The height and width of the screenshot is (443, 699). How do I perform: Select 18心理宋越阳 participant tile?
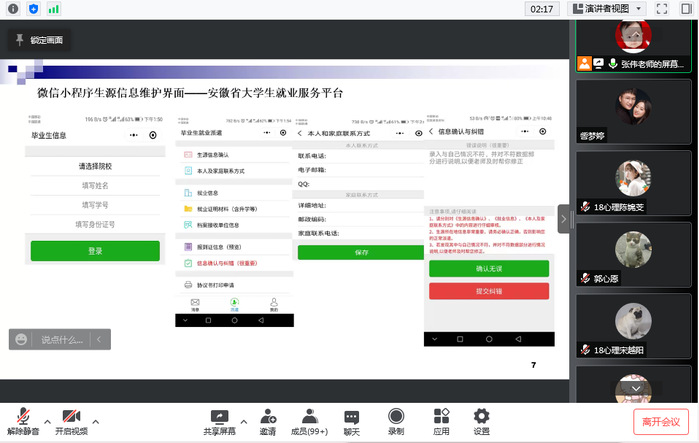click(633, 326)
